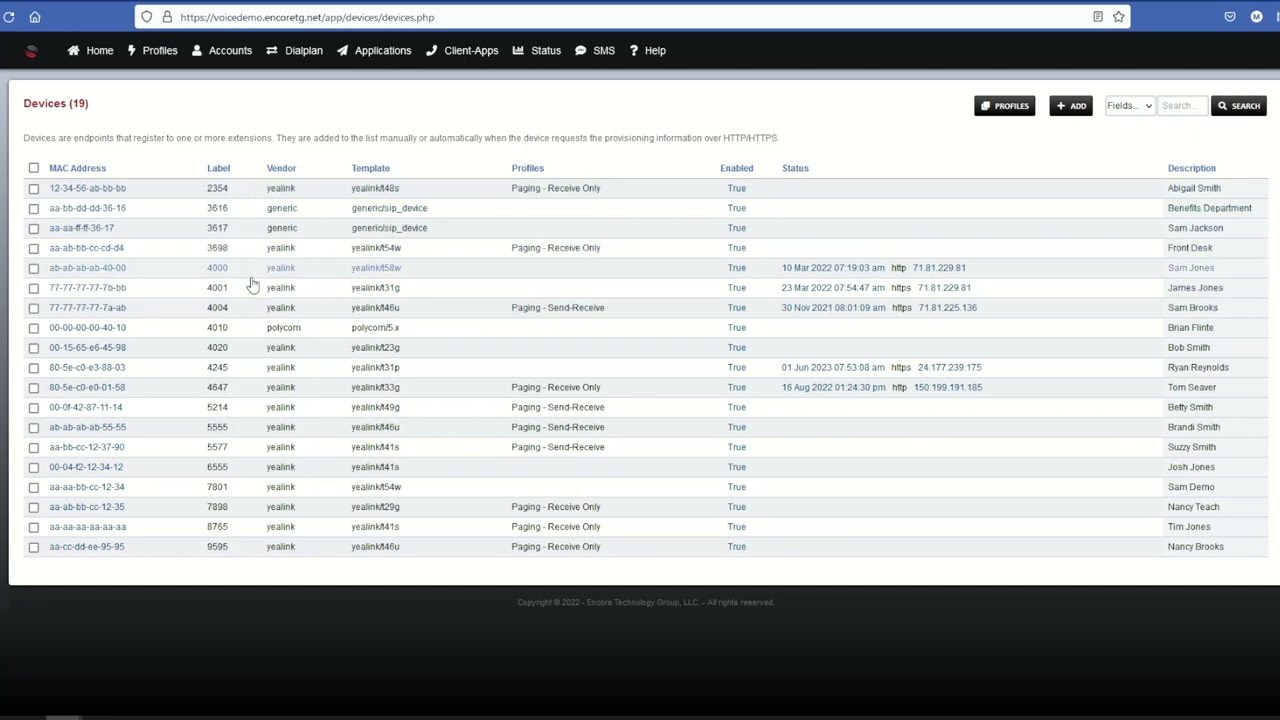Click the browser URL address field
Viewport: 1280px width, 720px height.
pyautogui.click(x=630, y=17)
